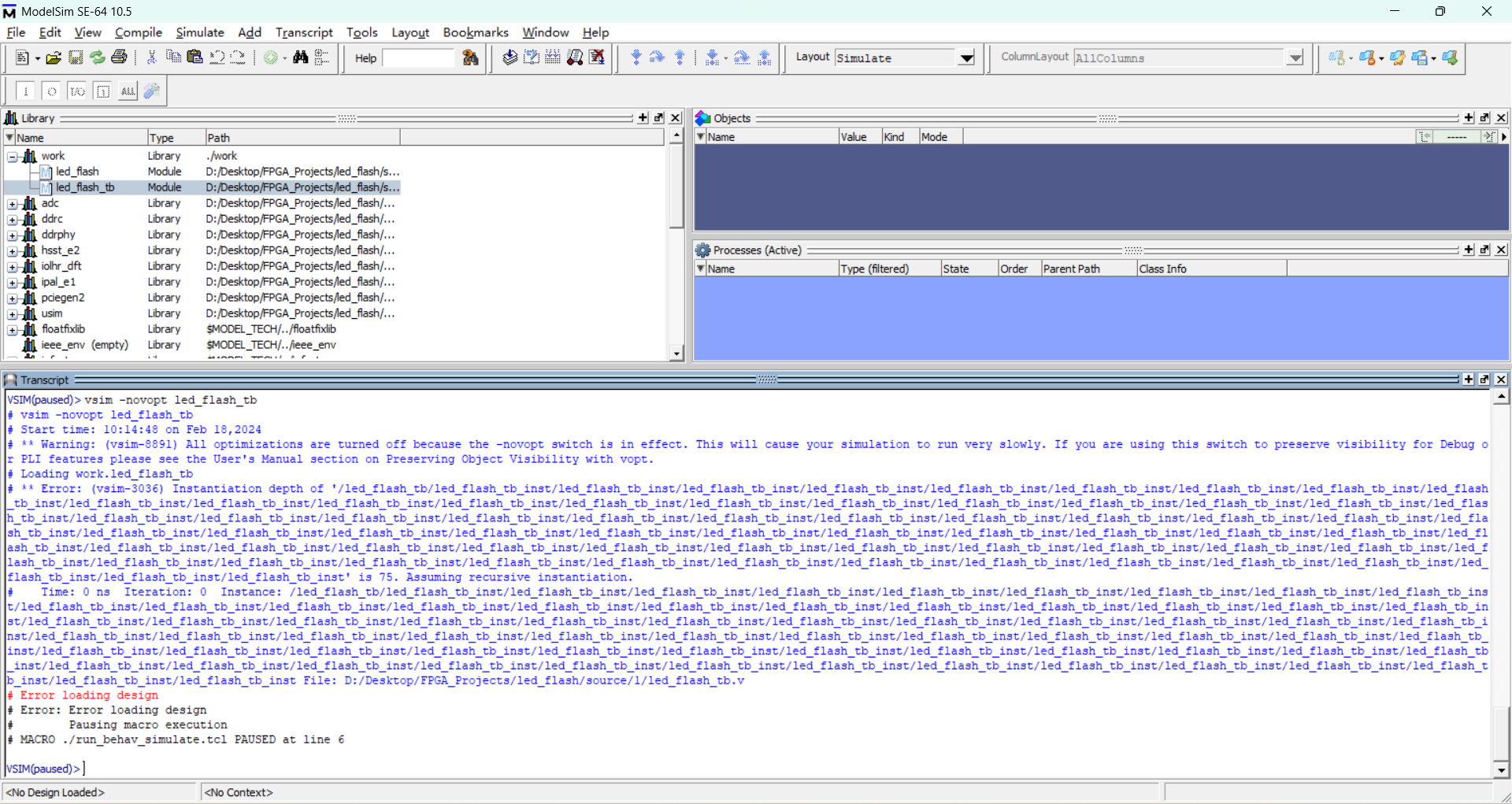Click inside the Help search input field
This screenshot has width=1512, height=804.
(x=418, y=58)
